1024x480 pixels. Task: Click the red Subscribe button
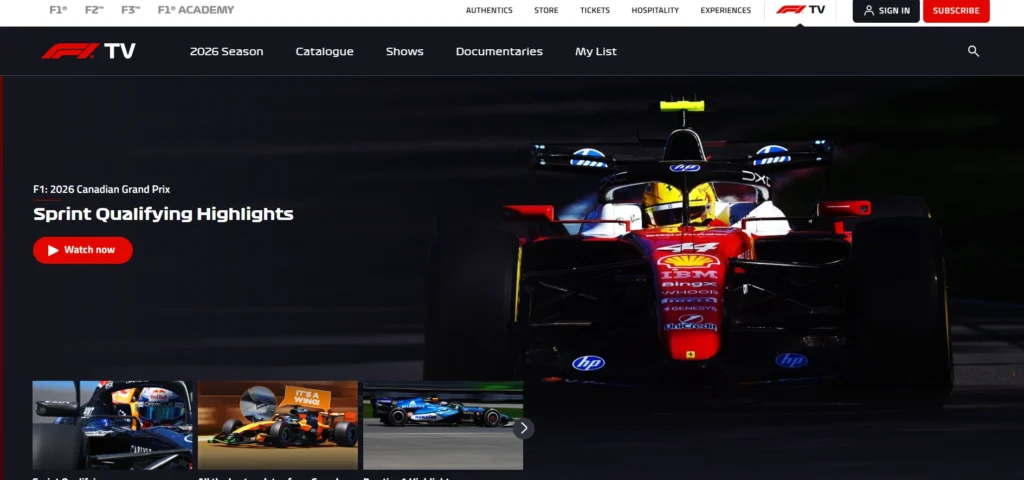[956, 10]
